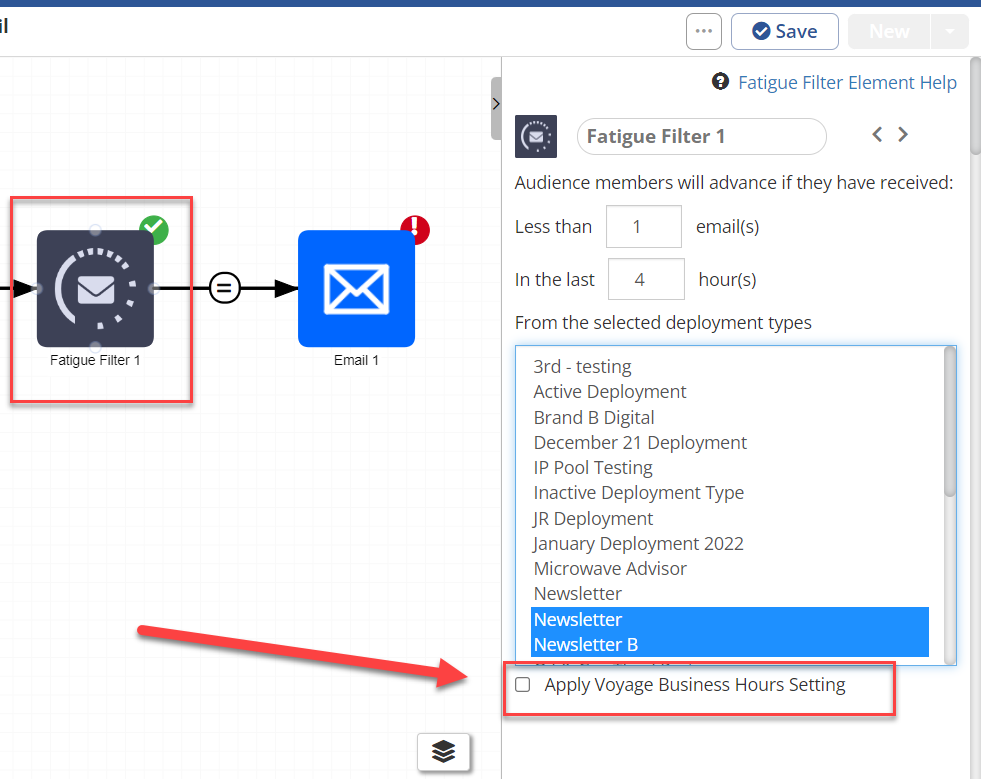Click the green checkmark on Fatigue Filter
The height and width of the screenshot is (779, 981).
coord(154,229)
